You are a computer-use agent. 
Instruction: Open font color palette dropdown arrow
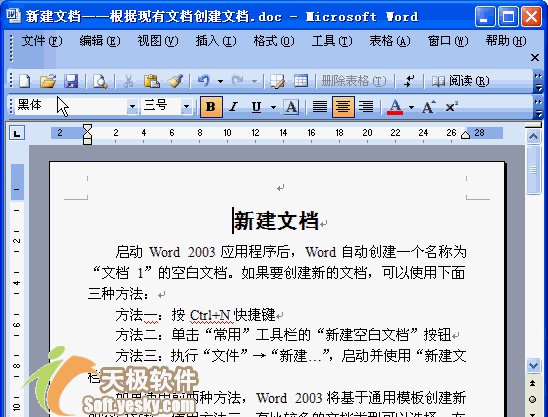(411, 107)
